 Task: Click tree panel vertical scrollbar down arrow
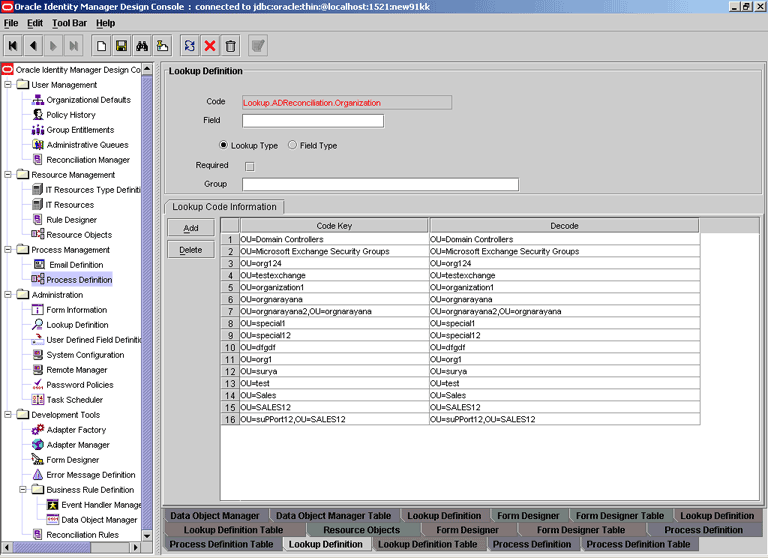point(147,535)
